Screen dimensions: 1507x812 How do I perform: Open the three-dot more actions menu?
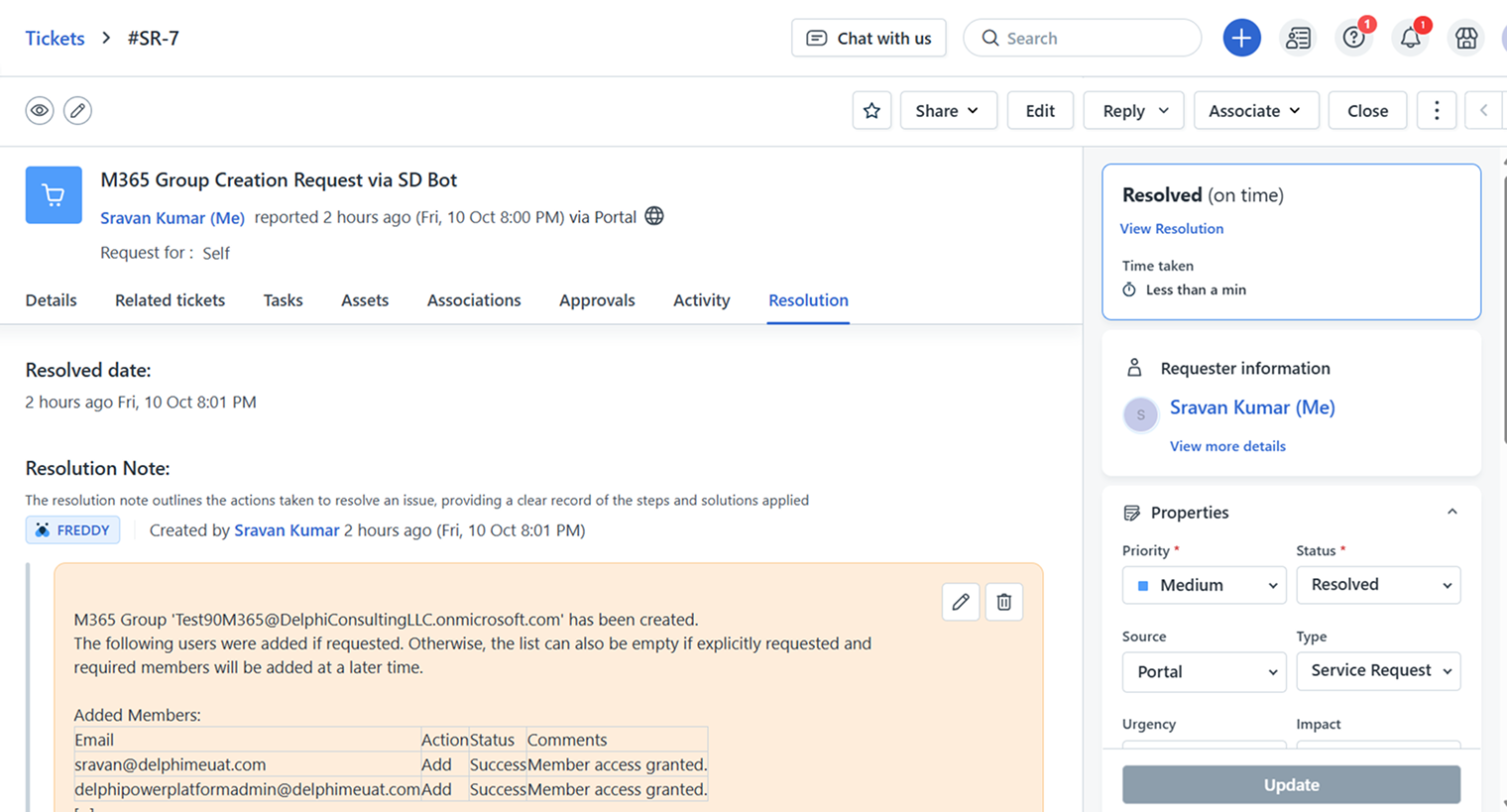(x=1436, y=110)
